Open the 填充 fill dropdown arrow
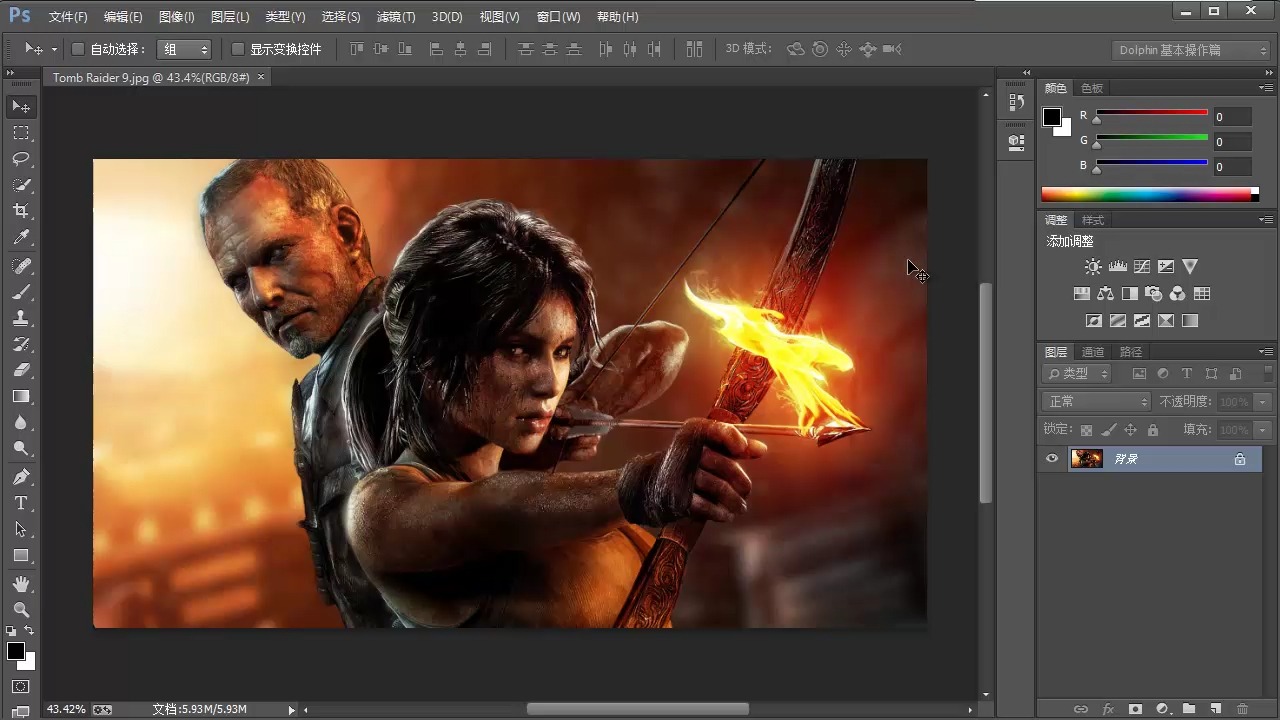Image resolution: width=1280 pixels, height=720 pixels. tap(1263, 430)
